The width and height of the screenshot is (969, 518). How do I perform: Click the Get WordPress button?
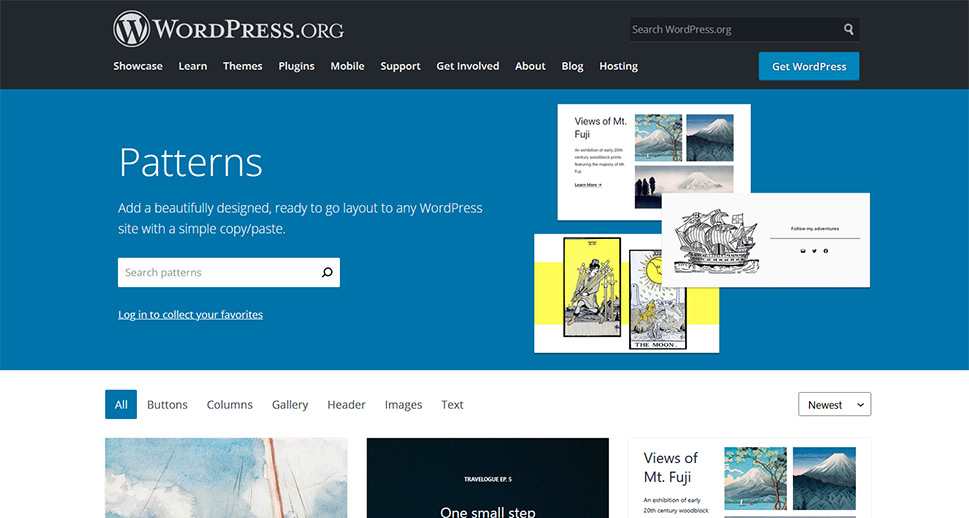click(809, 66)
